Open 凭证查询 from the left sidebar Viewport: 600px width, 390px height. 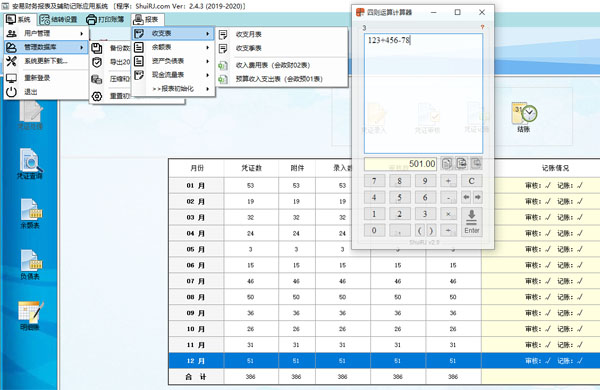coord(30,164)
